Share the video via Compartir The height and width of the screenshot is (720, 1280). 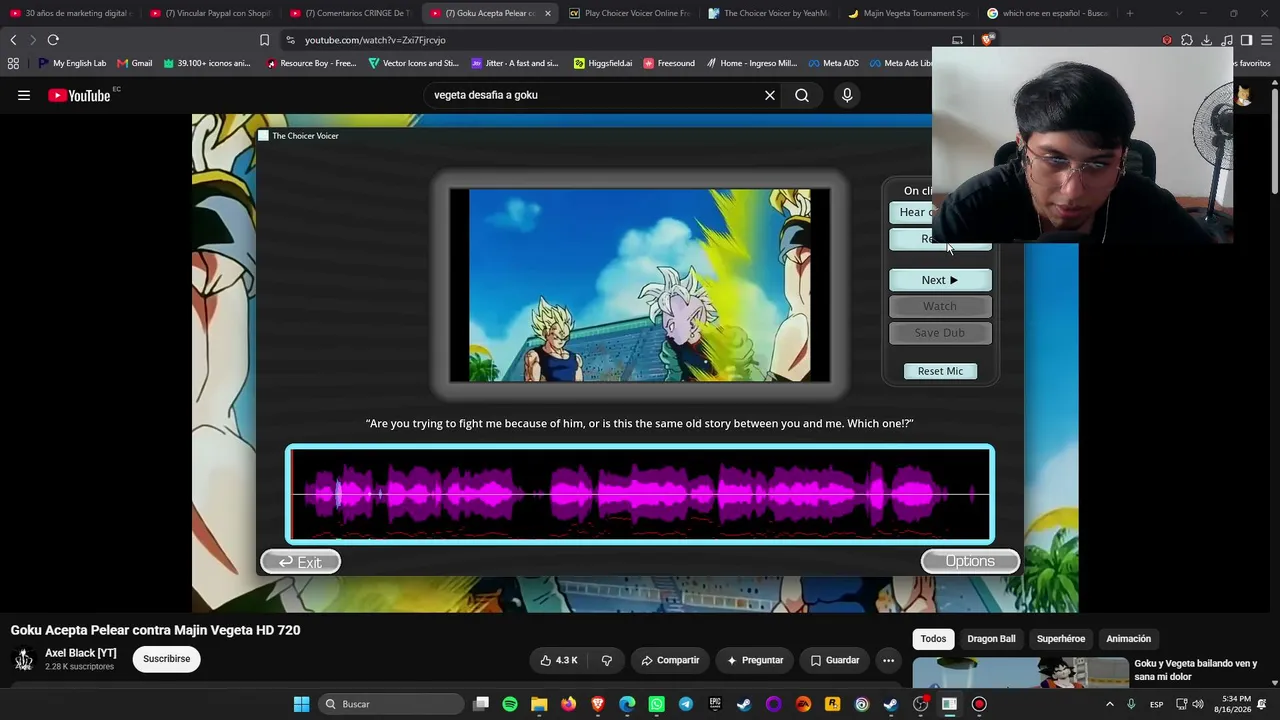pyautogui.click(x=670, y=660)
